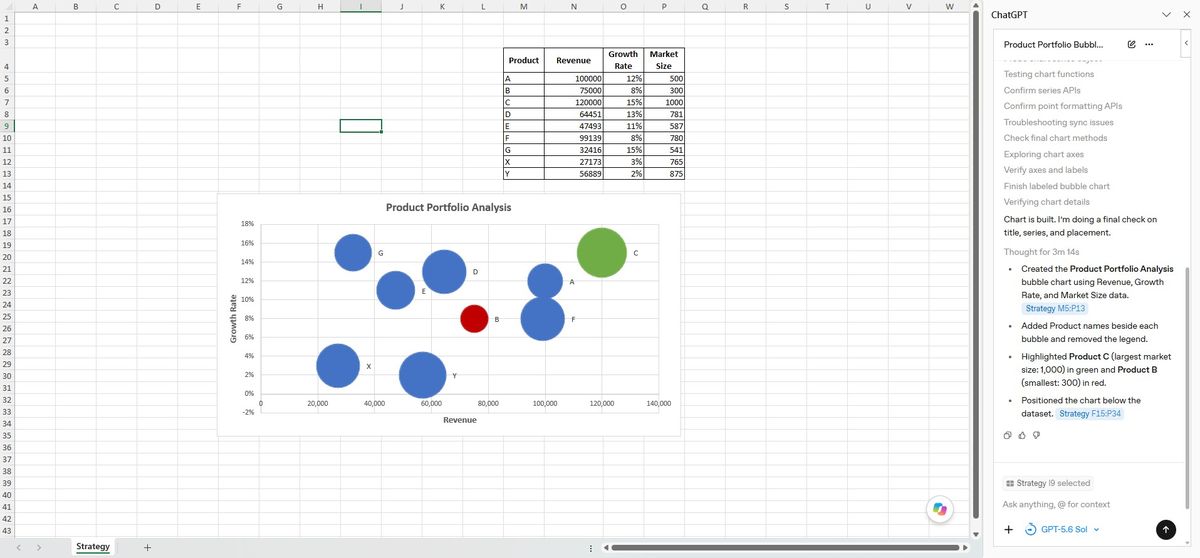The height and width of the screenshot is (558, 1200).
Task: Select cell with market size 875
Action: (x=664, y=174)
